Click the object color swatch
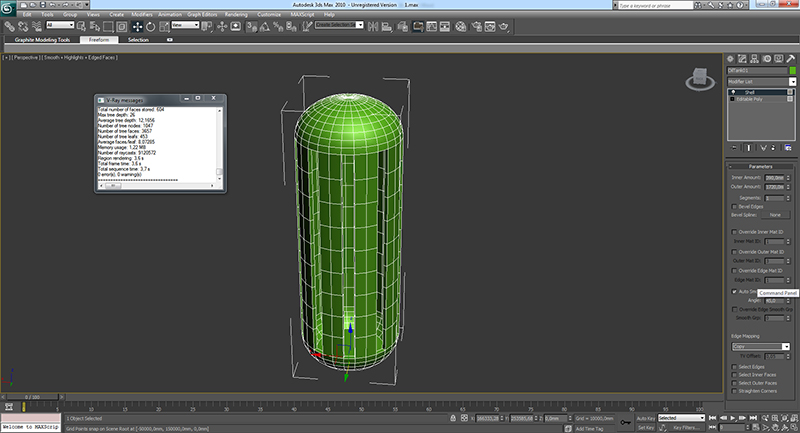The image size is (800, 433). pos(792,70)
